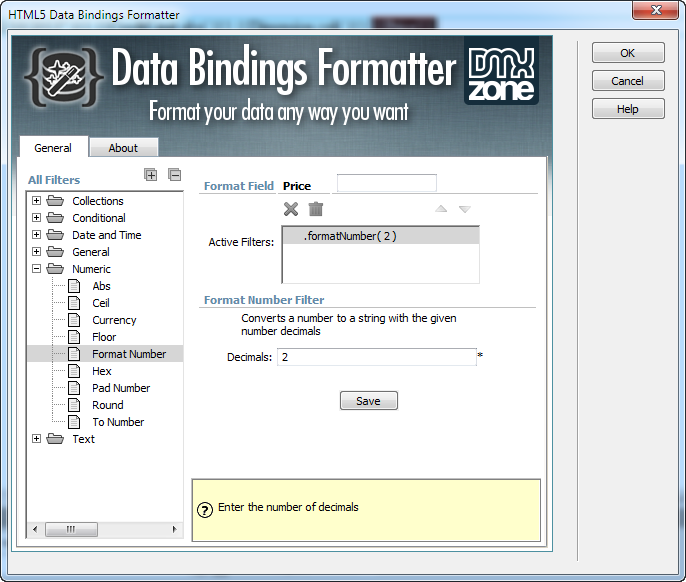
Task: Click the X remove filter icon
Action: click(291, 209)
